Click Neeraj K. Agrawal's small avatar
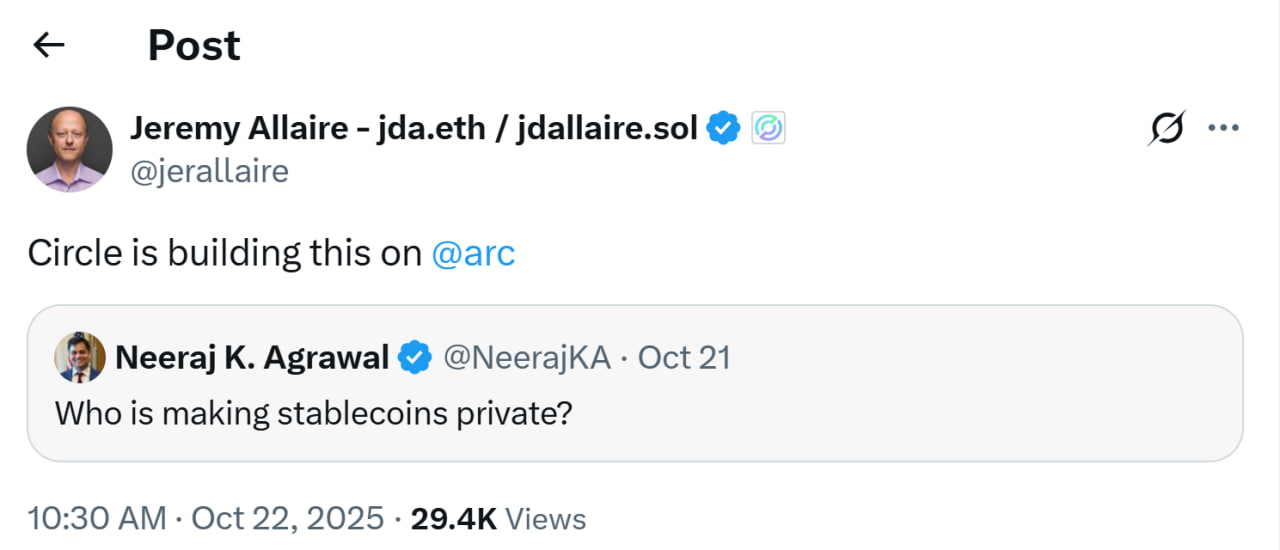The image size is (1280, 550). tap(80, 357)
